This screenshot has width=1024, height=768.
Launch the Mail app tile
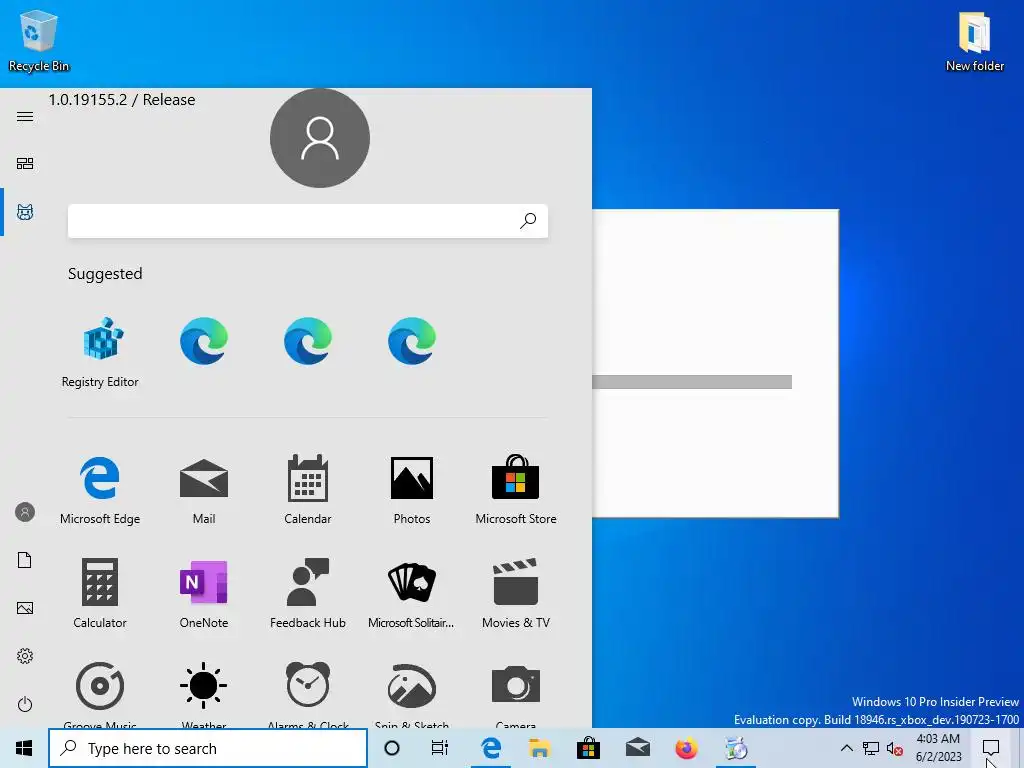point(204,490)
